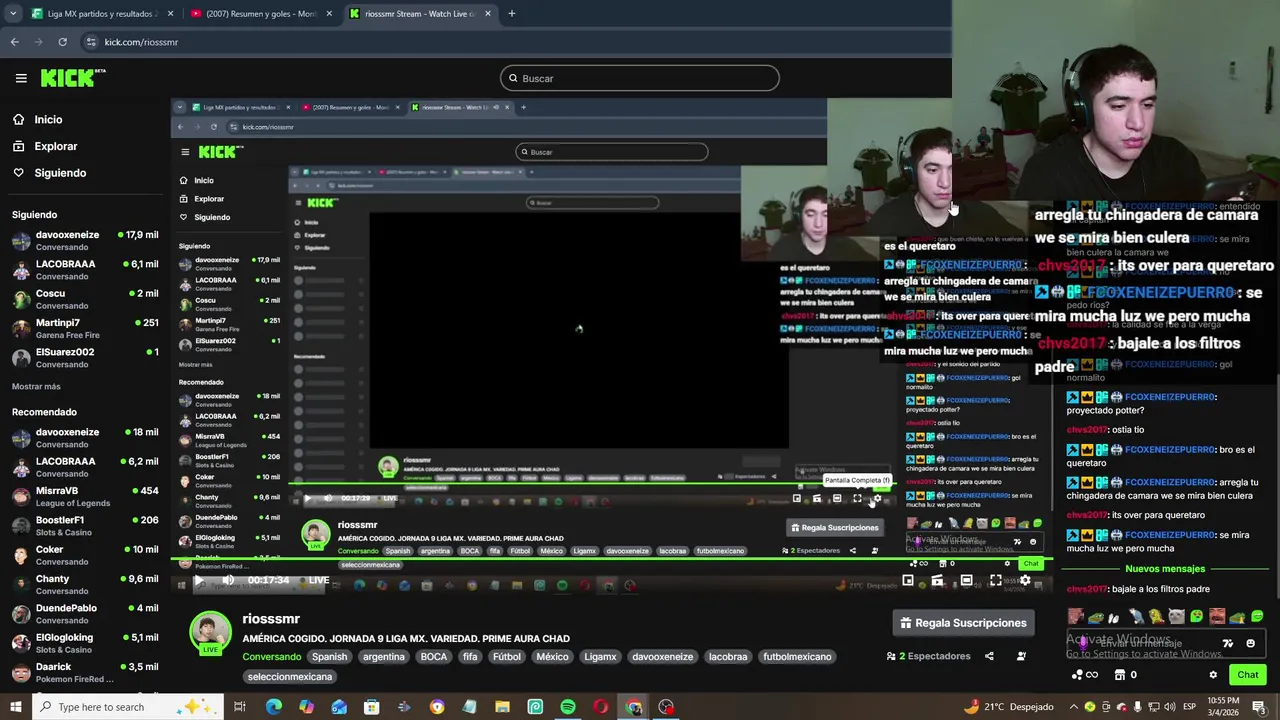Image resolution: width=1280 pixels, height=720 pixels.
Task: Enter fullscreen on the main stream player
Action: click(996, 580)
